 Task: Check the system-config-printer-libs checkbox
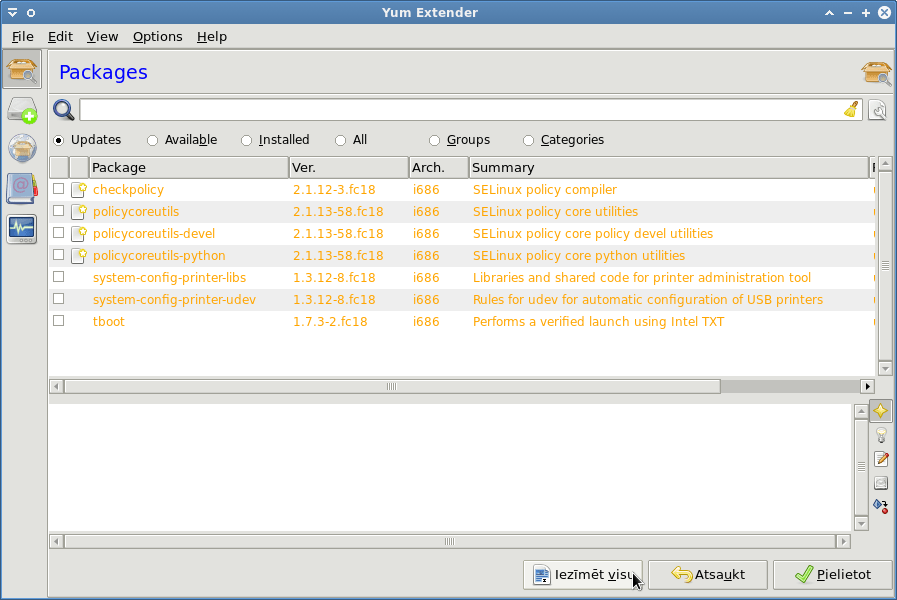click(58, 277)
